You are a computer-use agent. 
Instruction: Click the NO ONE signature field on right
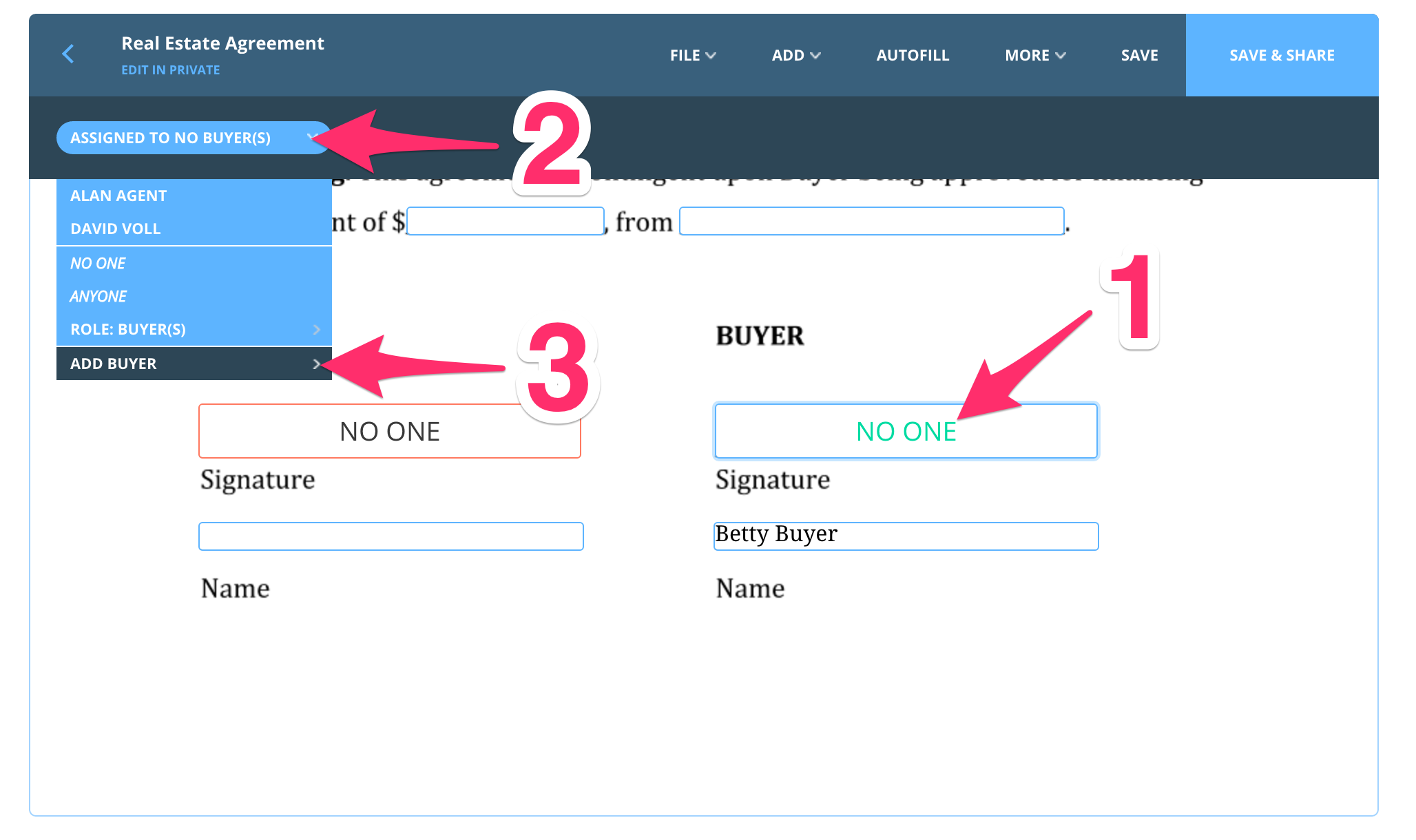(x=906, y=430)
